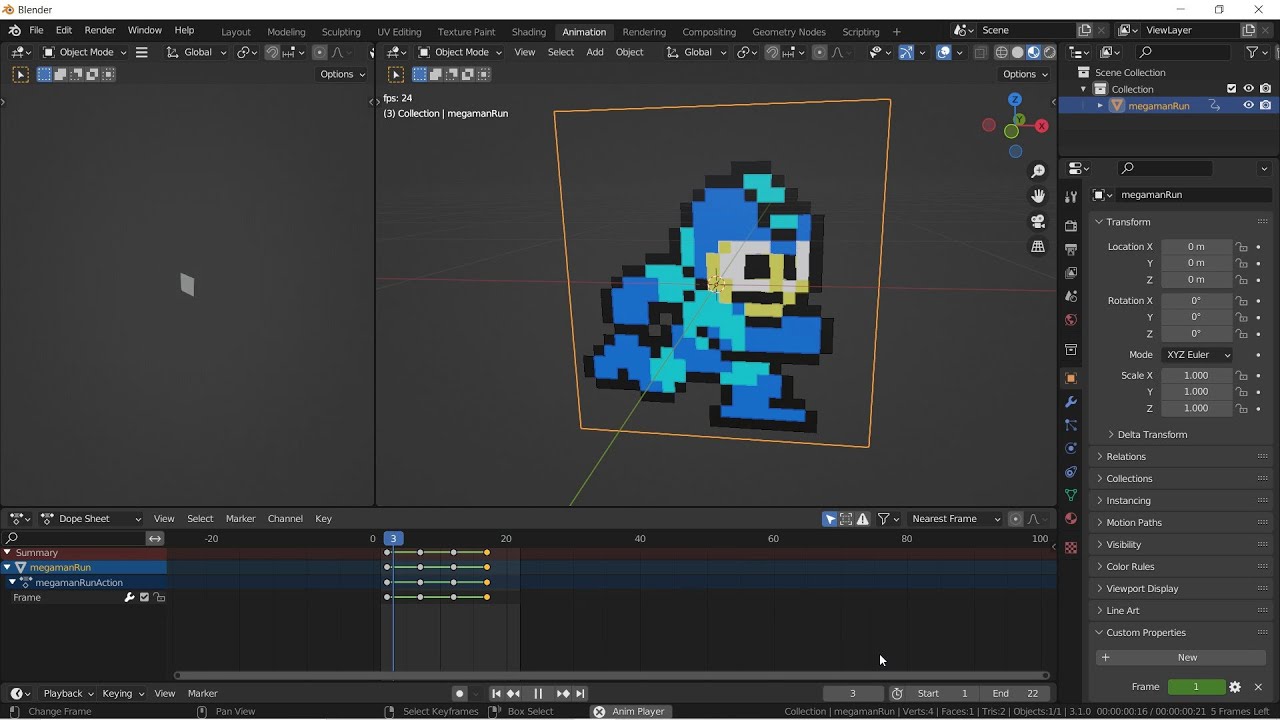The height and width of the screenshot is (720, 1280).
Task: Switch to the Shading workspace tab
Action: pos(528,32)
